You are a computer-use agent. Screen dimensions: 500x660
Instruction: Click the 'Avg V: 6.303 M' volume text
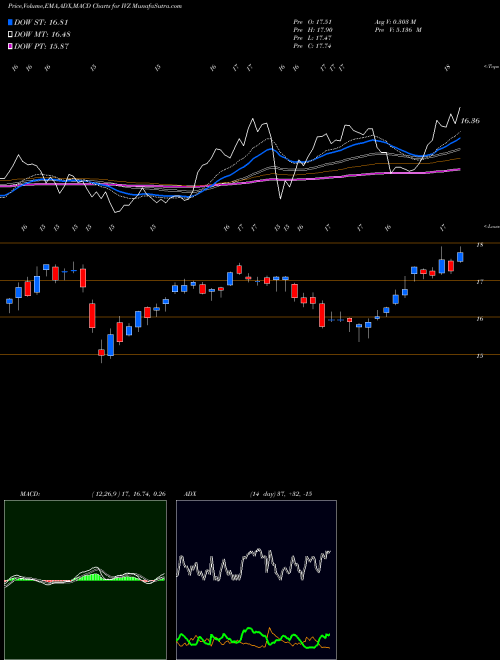tap(395, 22)
